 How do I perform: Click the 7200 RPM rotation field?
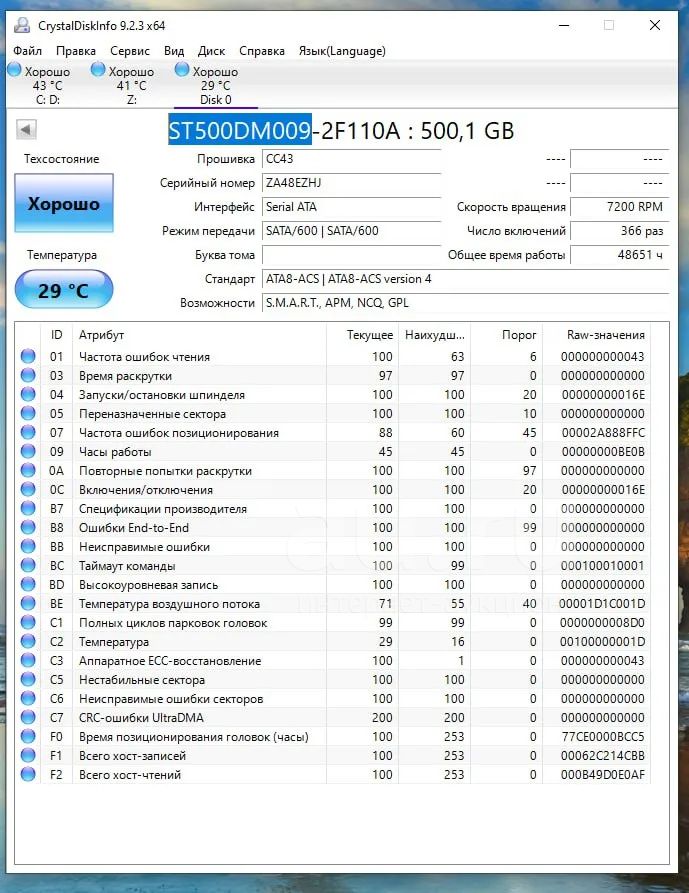[620, 207]
